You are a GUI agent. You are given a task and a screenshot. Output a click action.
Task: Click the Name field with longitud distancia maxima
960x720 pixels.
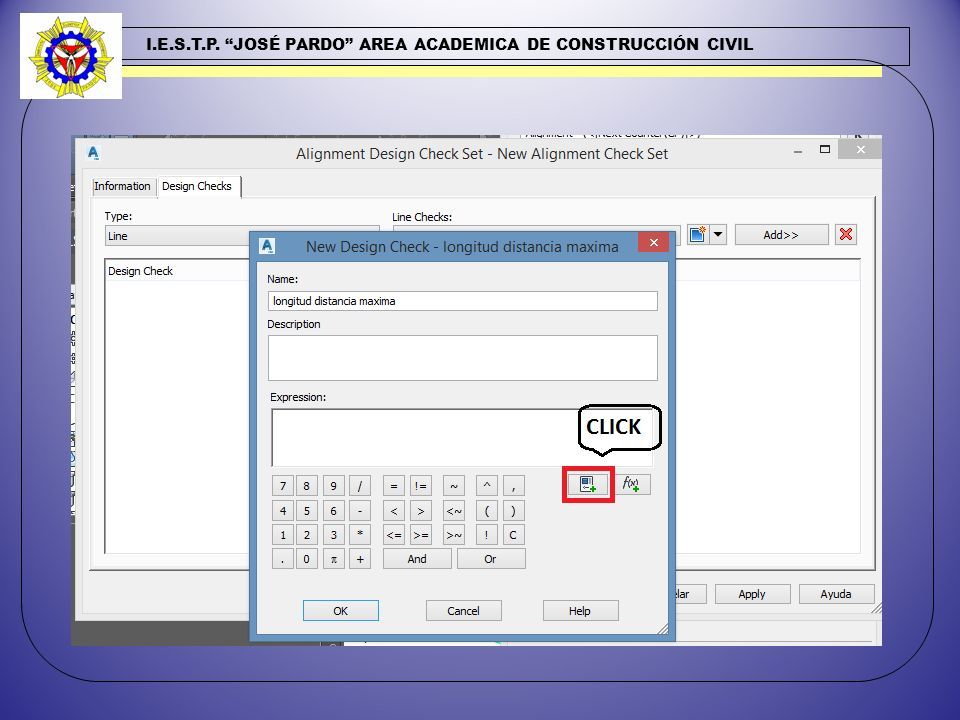click(462, 301)
